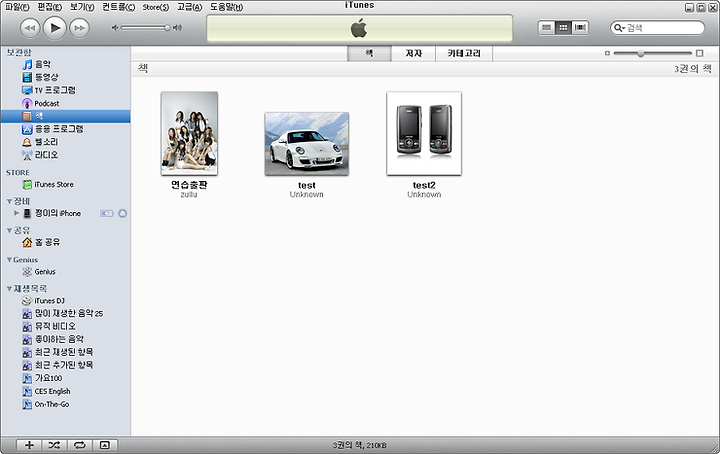Skip to the next track
Screen dimensions: 720x454
tap(79, 28)
